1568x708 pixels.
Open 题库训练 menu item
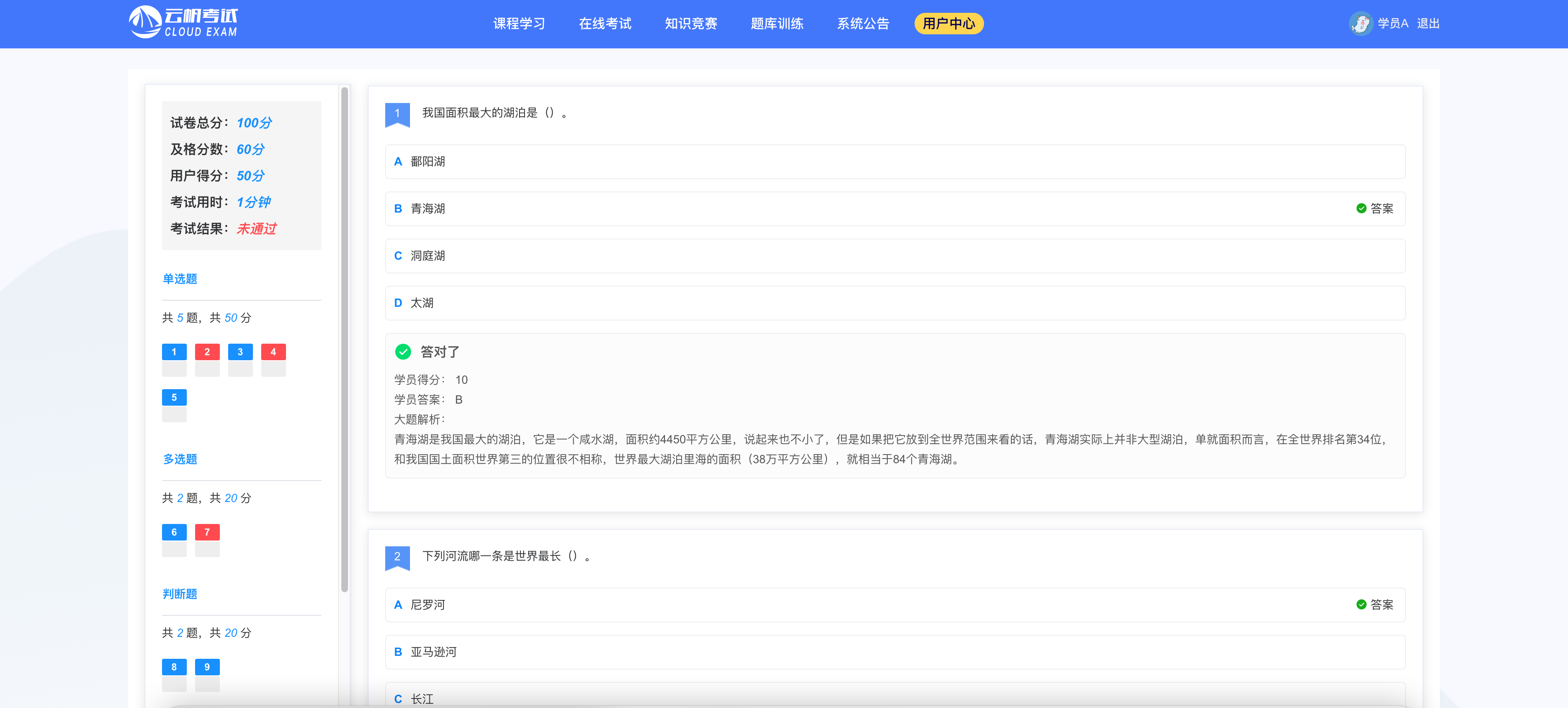777,24
